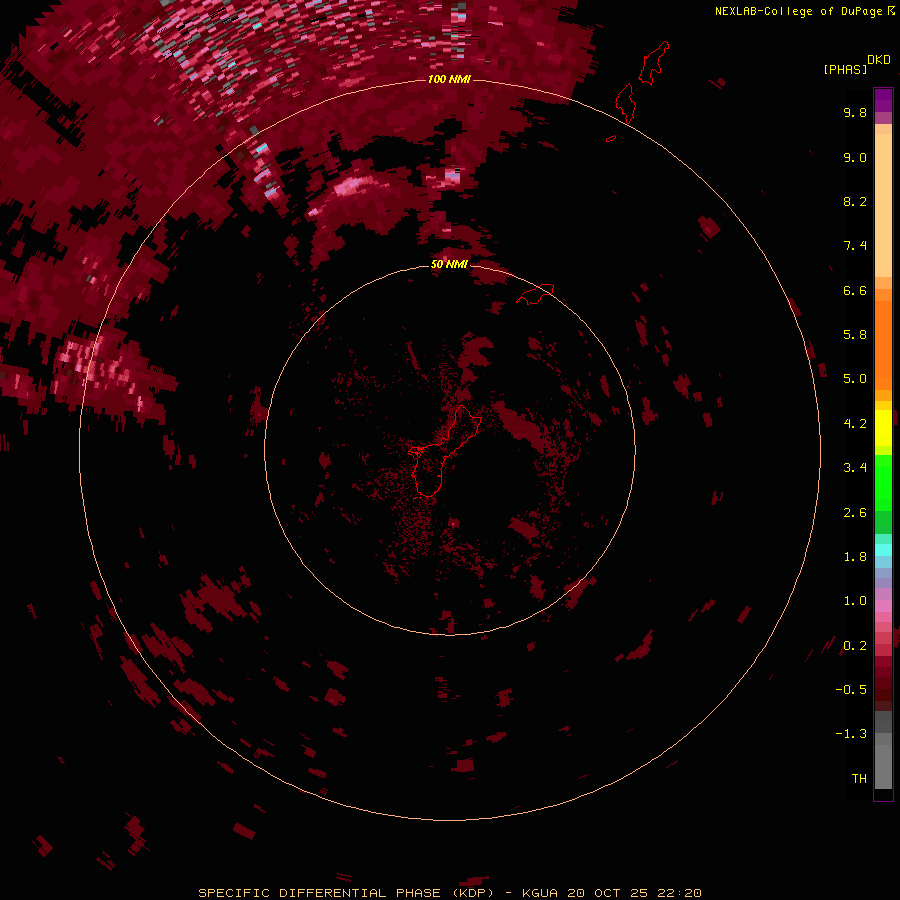
Task: Click the Specific Differential Phase KGUA caption
Action: coord(449,893)
